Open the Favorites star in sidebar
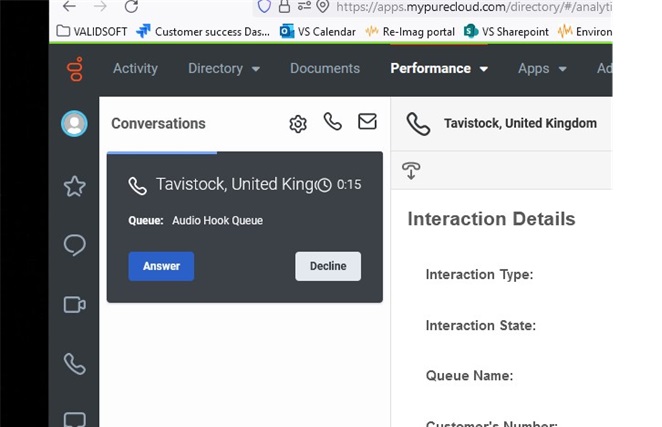Screen dimensions: 662x427 pyautogui.click(x=74, y=186)
